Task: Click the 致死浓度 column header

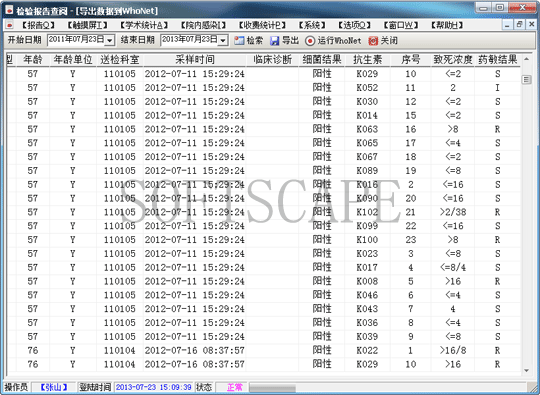Action: tap(453, 60)
